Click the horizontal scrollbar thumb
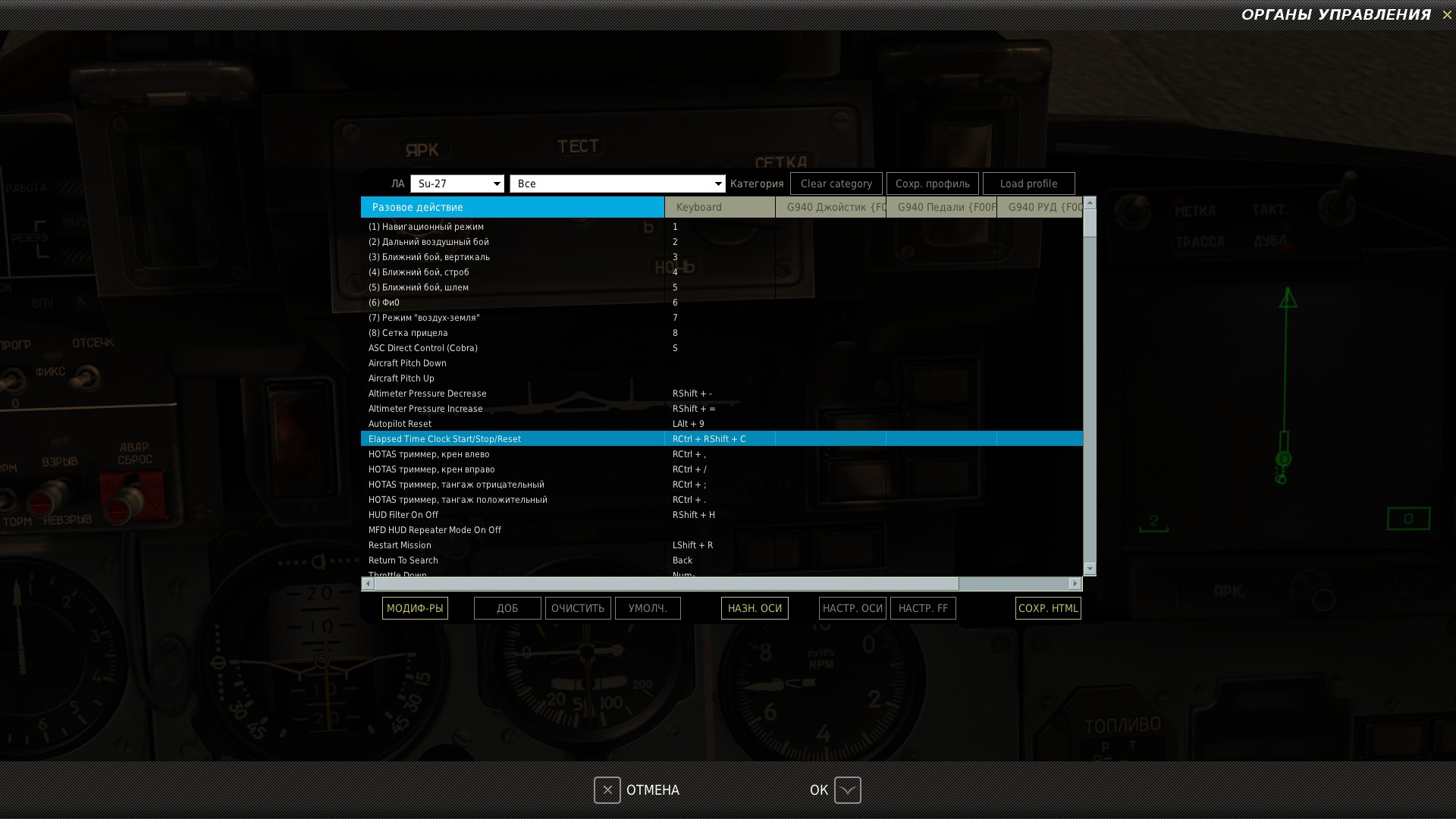This screenshot has height=819, width=1456. tap(667, 583)
